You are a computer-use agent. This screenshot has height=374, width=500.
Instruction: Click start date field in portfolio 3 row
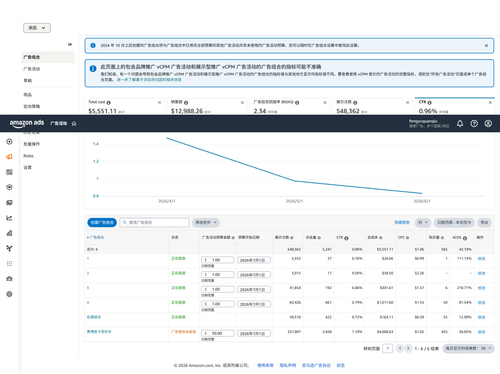[x=254, y=289]
